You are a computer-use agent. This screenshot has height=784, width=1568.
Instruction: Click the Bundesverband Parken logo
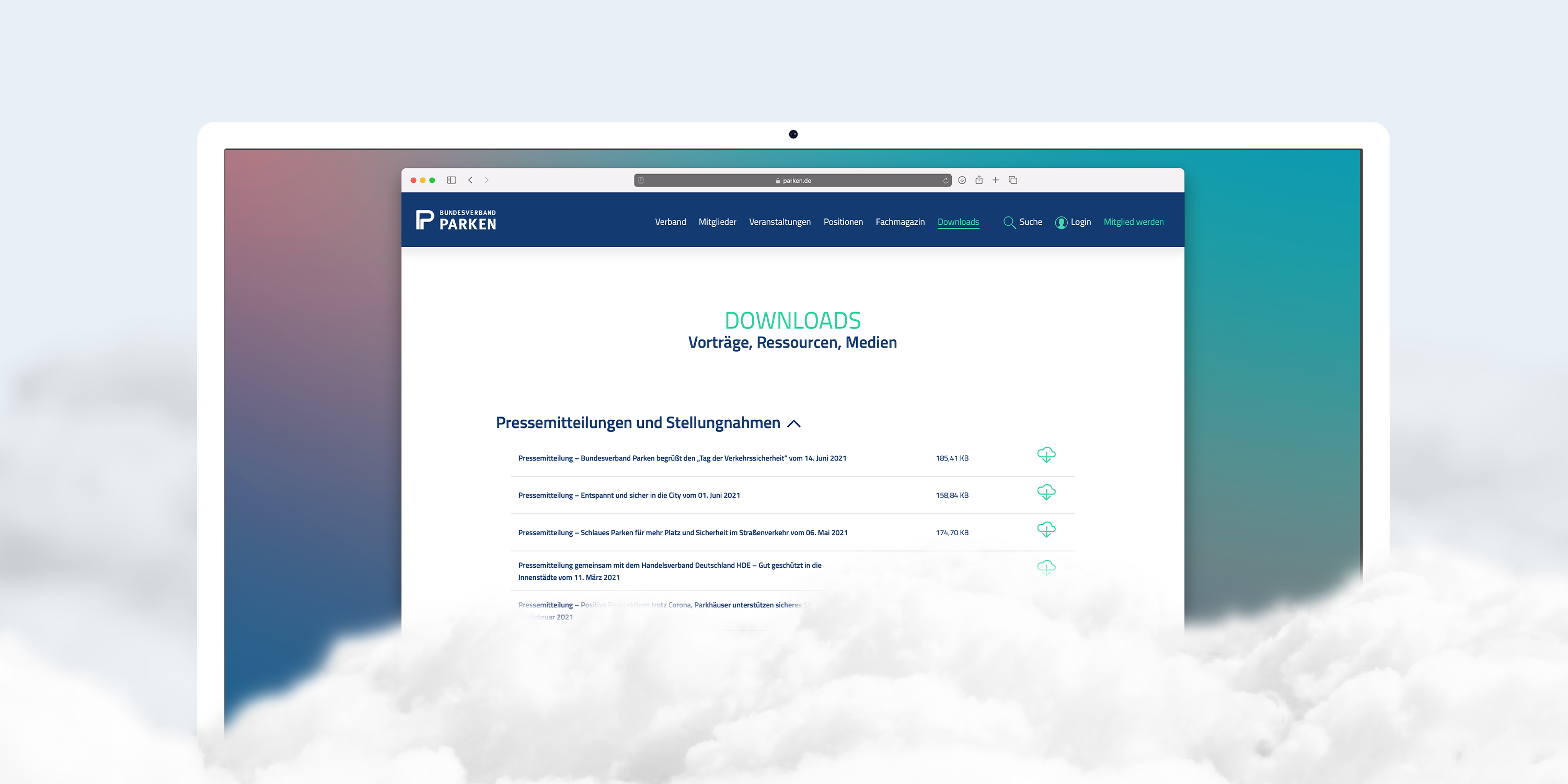click(x=456, y=220)
